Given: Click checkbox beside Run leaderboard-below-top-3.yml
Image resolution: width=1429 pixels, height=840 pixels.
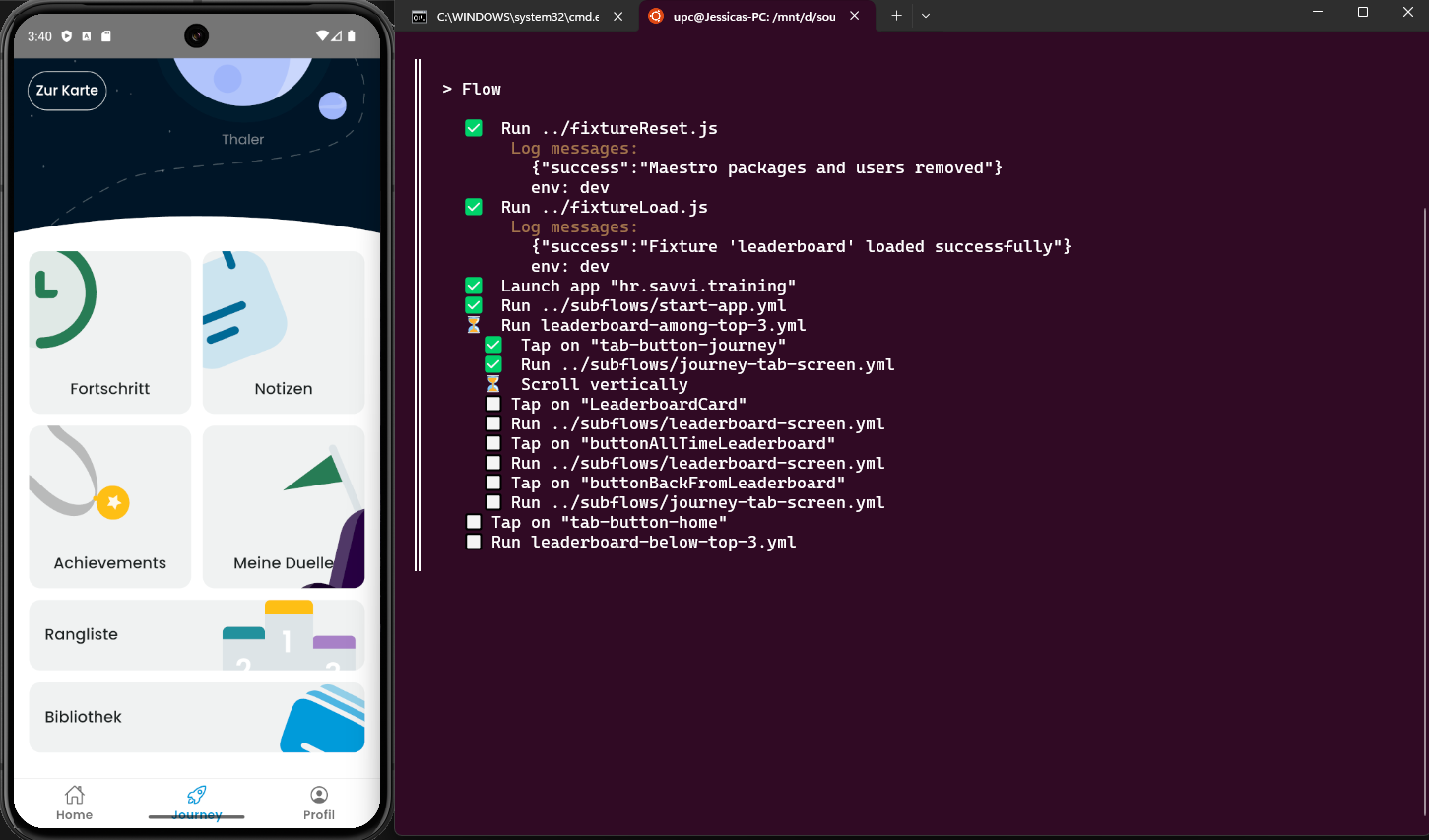Looking at the screenshot, I should [x=474, y=542].
